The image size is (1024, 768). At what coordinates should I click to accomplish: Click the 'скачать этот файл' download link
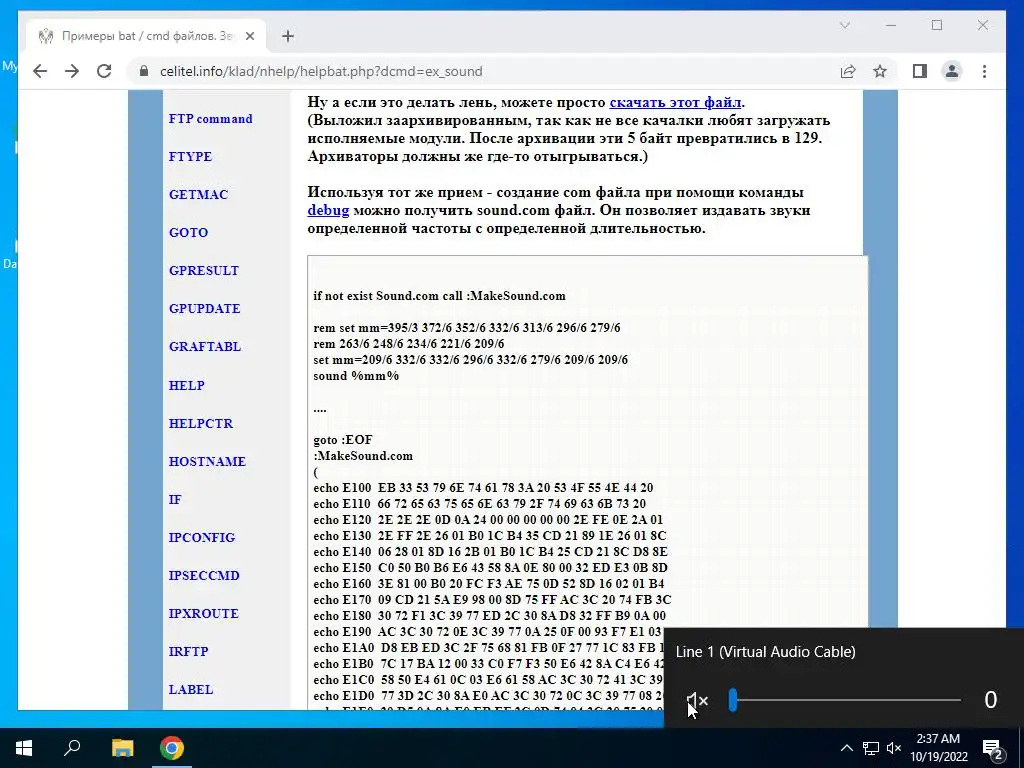[675, 103]
